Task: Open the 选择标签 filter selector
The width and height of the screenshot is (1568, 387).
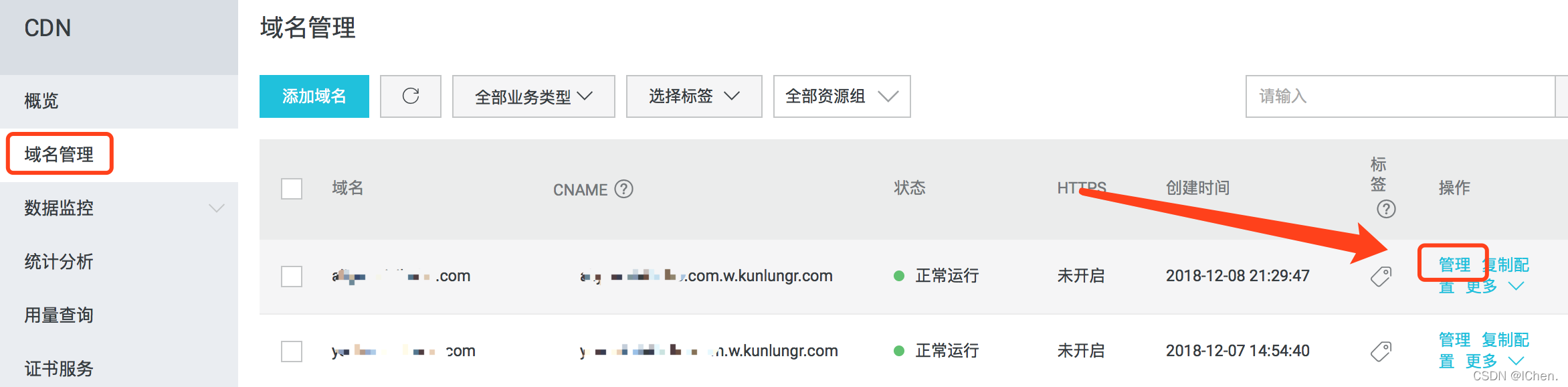Action: [x=693, y=96]
